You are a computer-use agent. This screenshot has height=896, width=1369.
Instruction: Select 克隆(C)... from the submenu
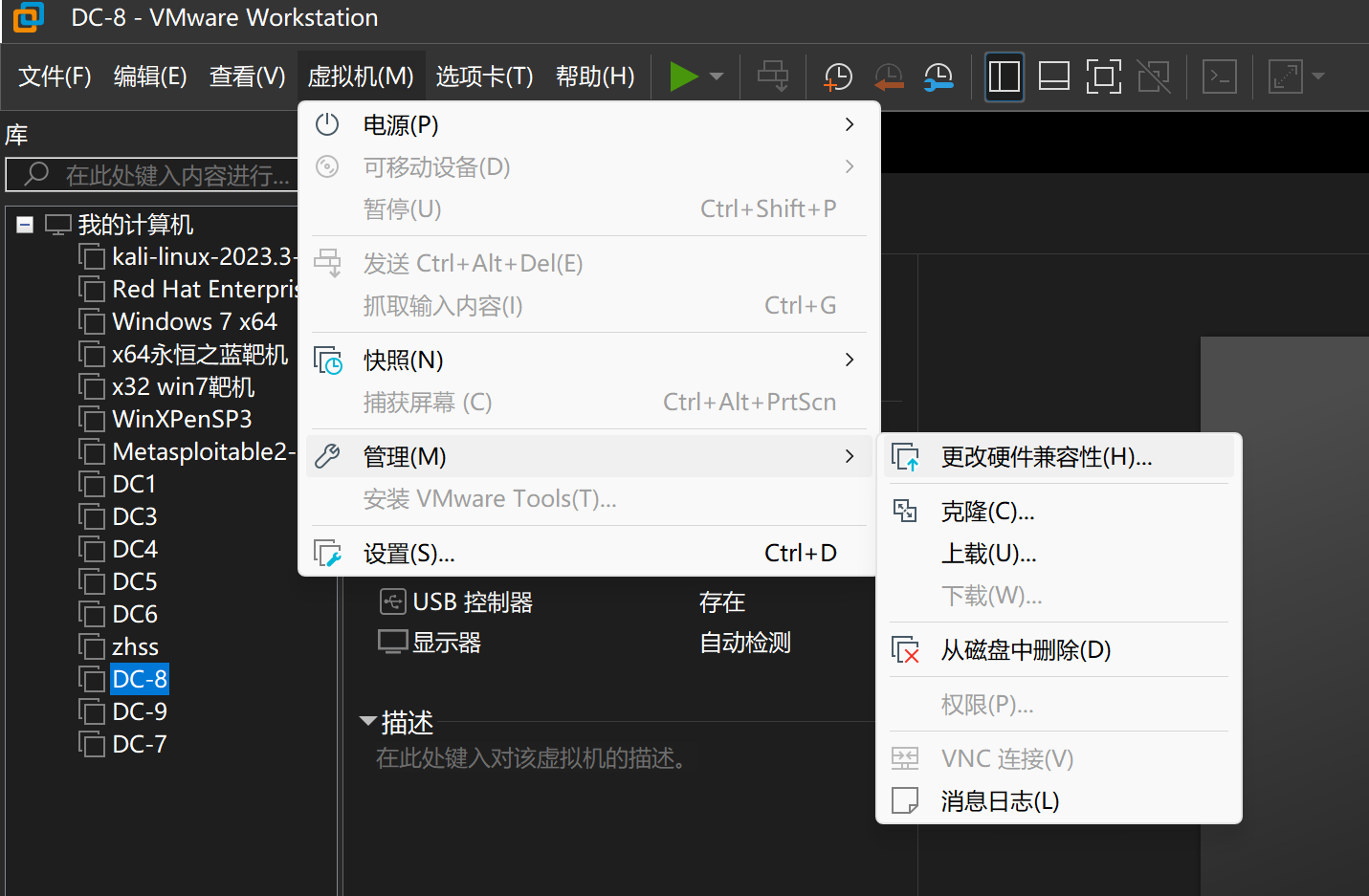click(x=987, y=512)
